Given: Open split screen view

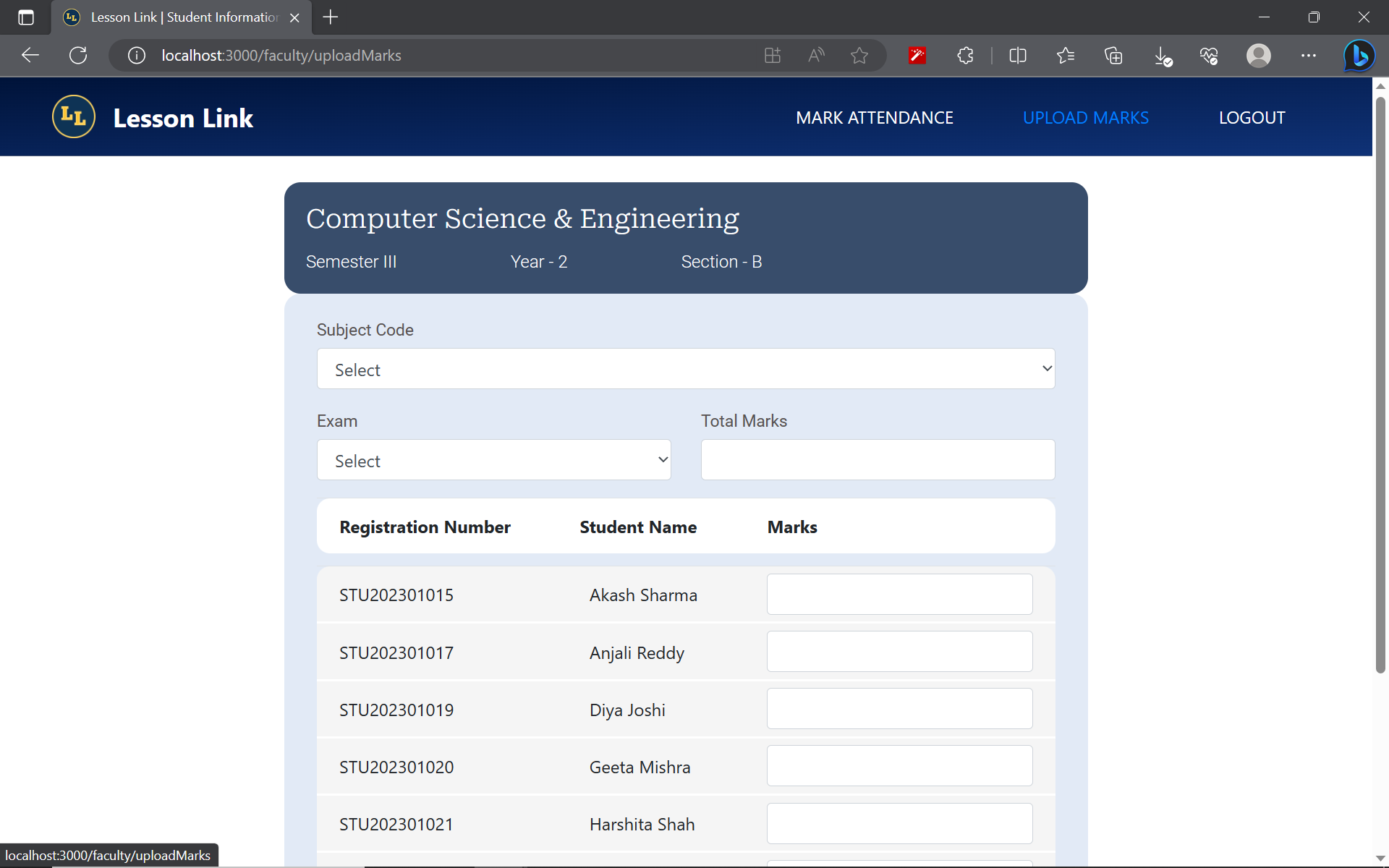Looking at the screenshot, I should [1017, 55].
